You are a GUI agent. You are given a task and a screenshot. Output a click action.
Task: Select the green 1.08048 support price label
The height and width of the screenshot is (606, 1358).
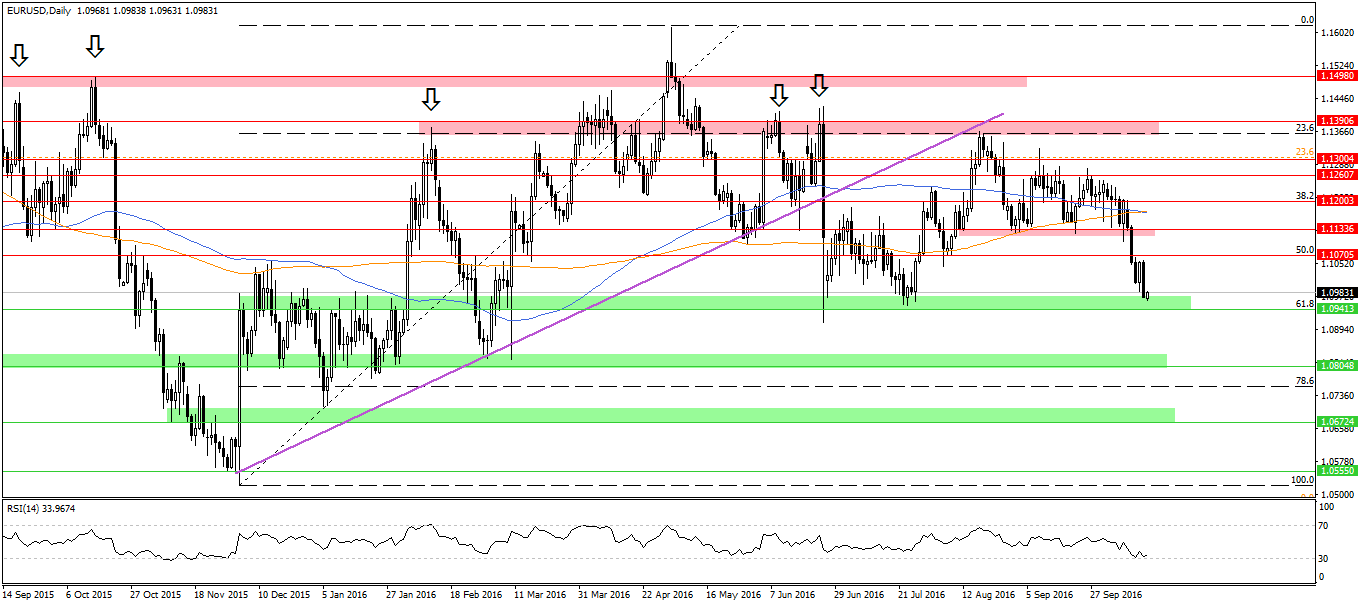pyautogui.click(x=1336, y=366)
